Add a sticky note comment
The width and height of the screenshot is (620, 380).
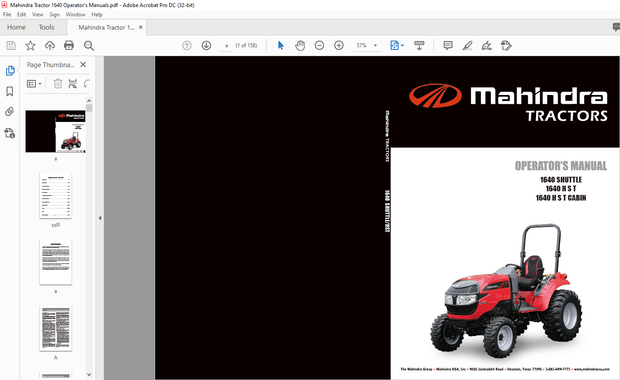point(448,45)
